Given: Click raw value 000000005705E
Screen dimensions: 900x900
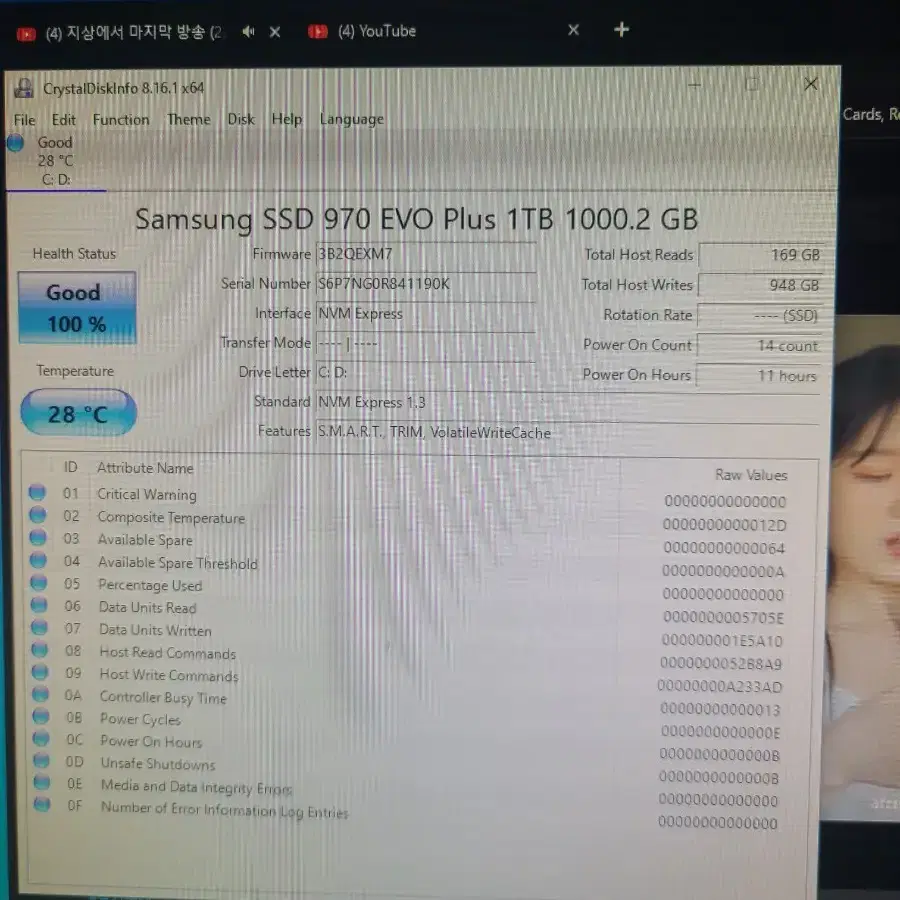Looking at the screenshot, I should click(x=723, y=617).
